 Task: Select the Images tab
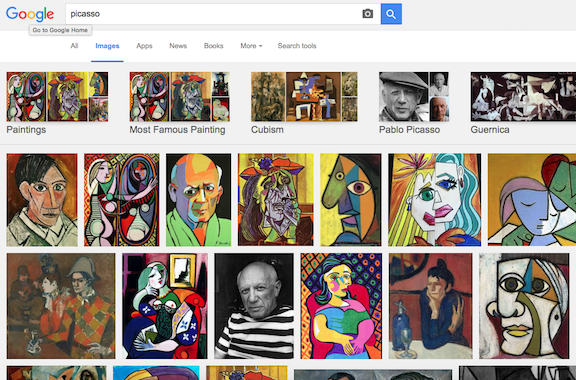(107, 46)
